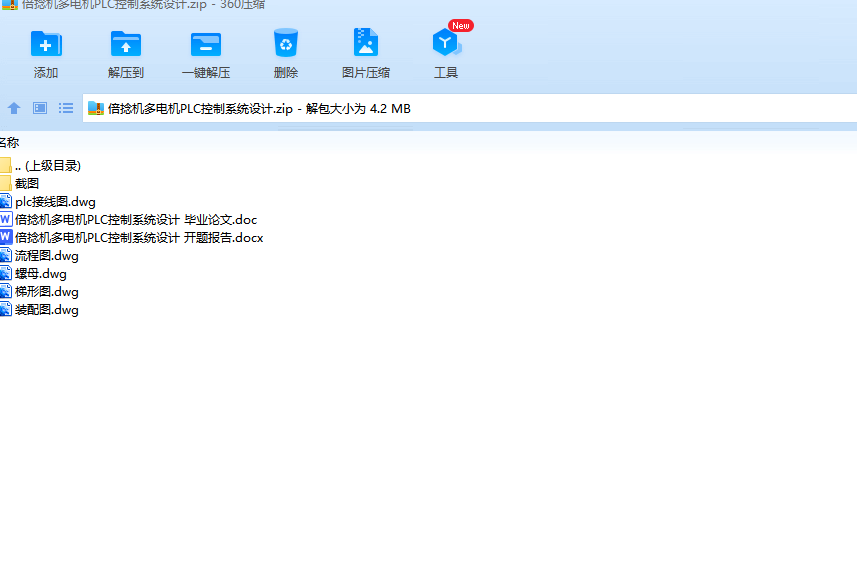Click the 名称 column header
The image size is (857, 586).
coord(9,143)
